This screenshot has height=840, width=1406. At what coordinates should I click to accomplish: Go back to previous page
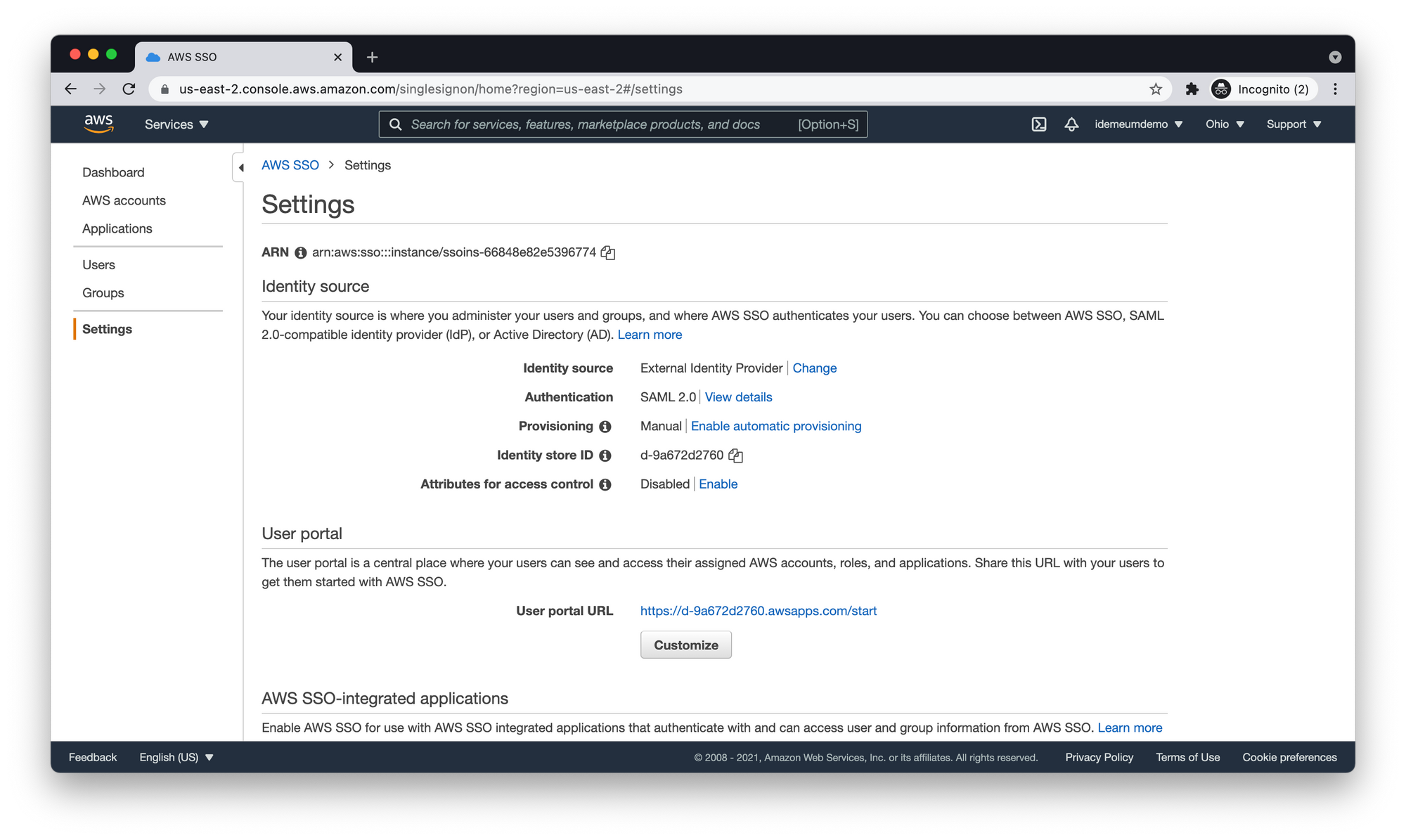click(x=70, y=89)
